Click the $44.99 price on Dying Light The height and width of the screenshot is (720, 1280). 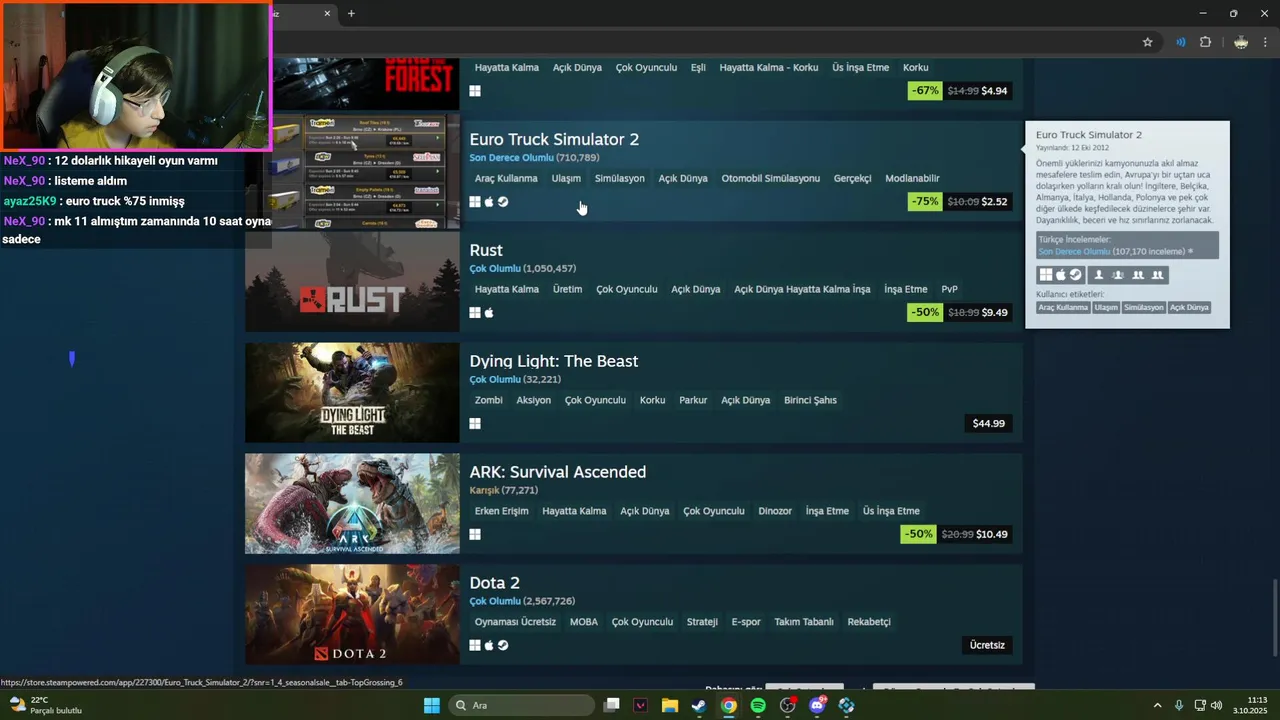pyautogui.click(x=988, y=423)
